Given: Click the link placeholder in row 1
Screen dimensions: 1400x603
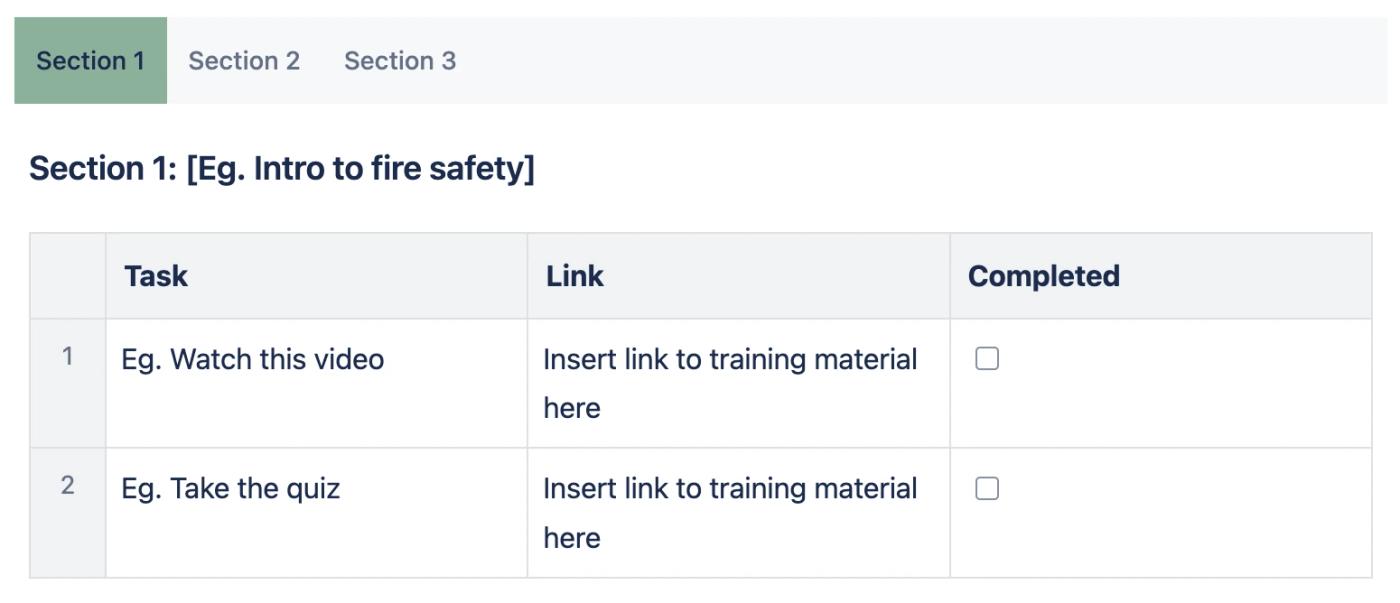Looking at the screenshot, I should click(729, 383).
